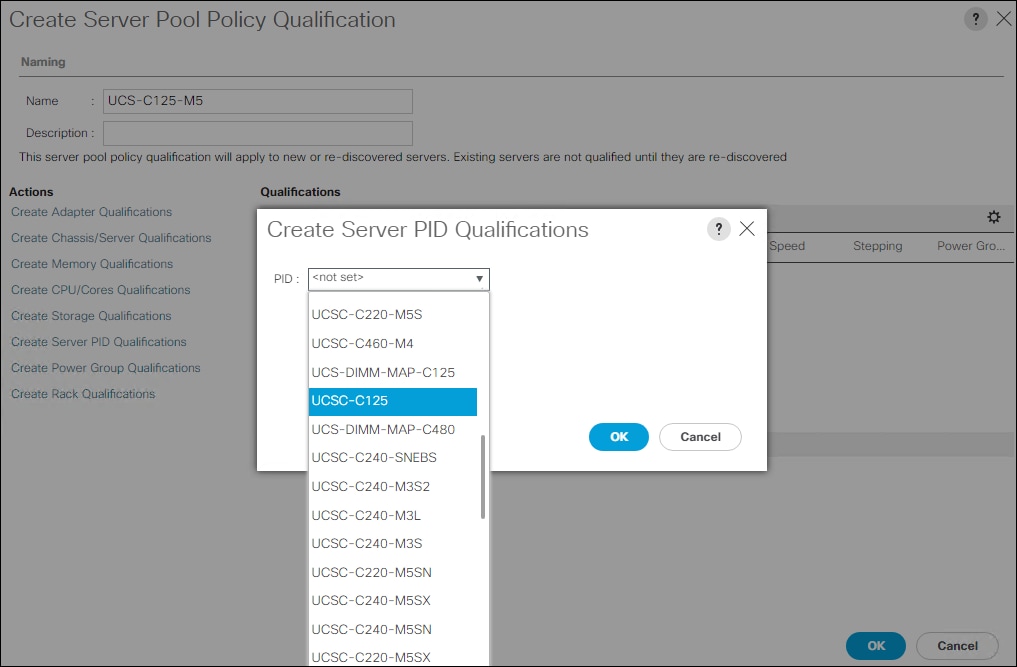Sort by the Stepping column header

pyautogui.click(x=878, y=246)
